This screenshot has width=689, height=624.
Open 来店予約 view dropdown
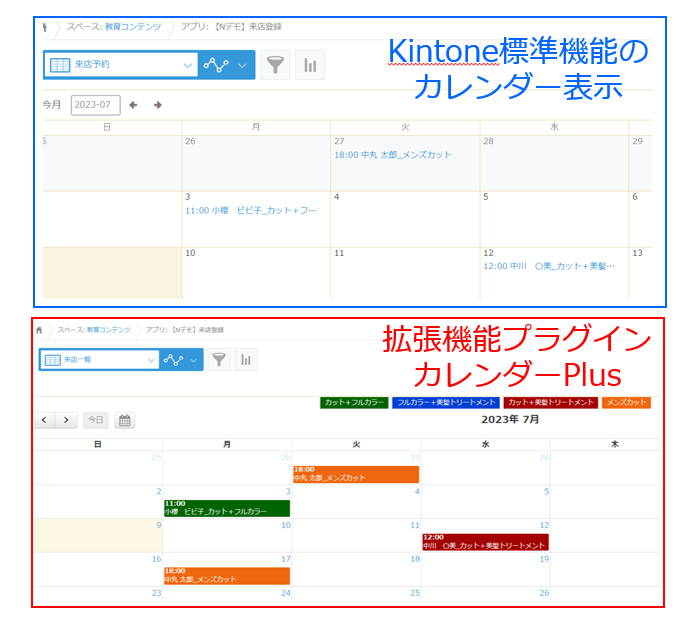[x=121, y=65]
